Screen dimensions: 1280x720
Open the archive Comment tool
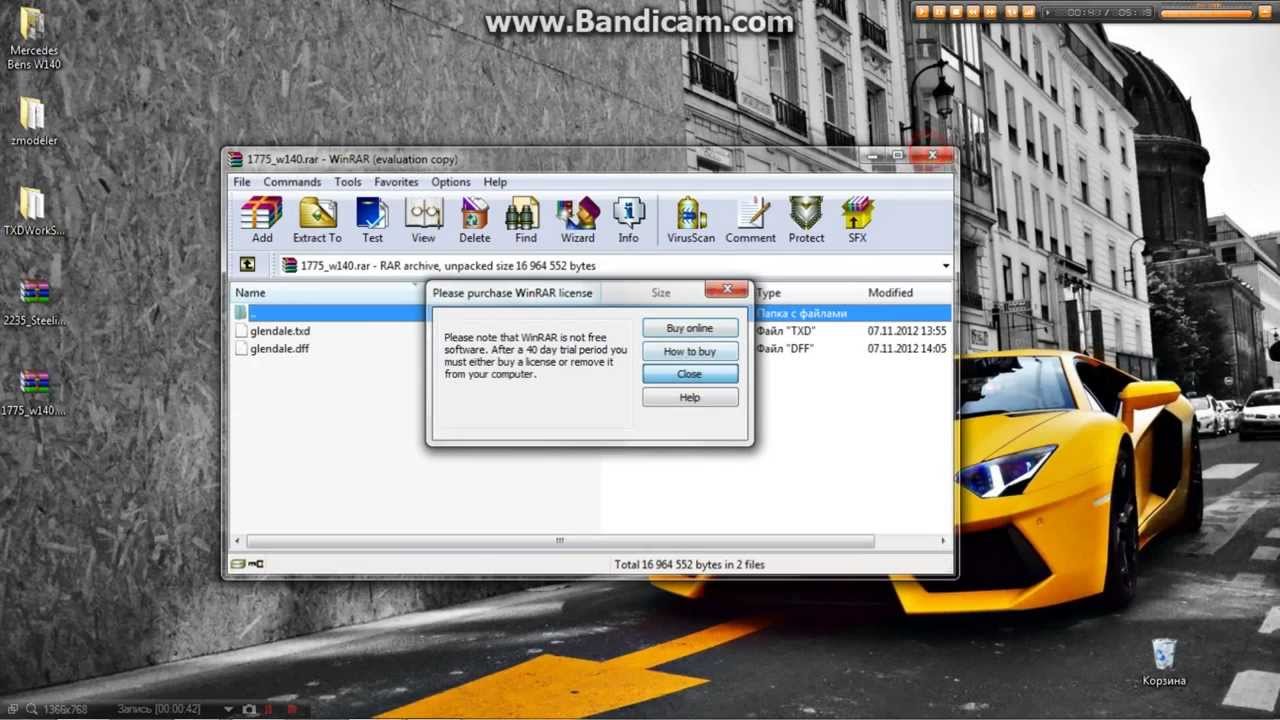coord(751,220)
